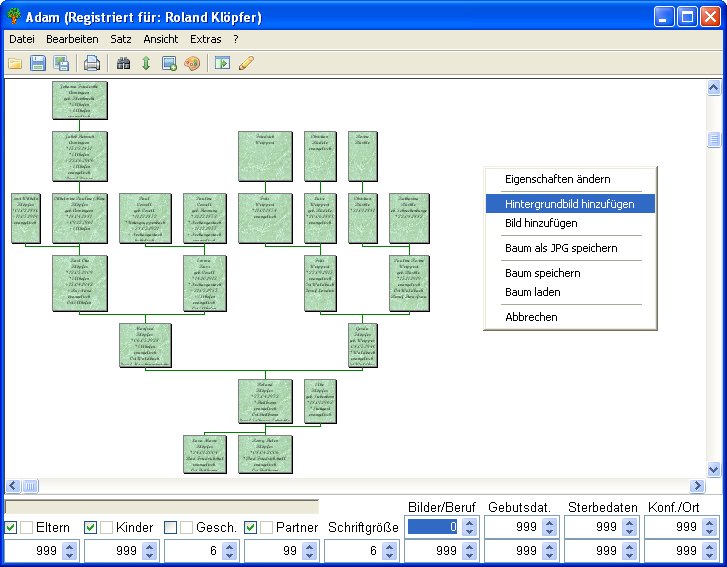Image resolution: width=727 pixels, height=567 pixels.
Task: Click the vertical scrollbar thumb
Action: (714, 139)
